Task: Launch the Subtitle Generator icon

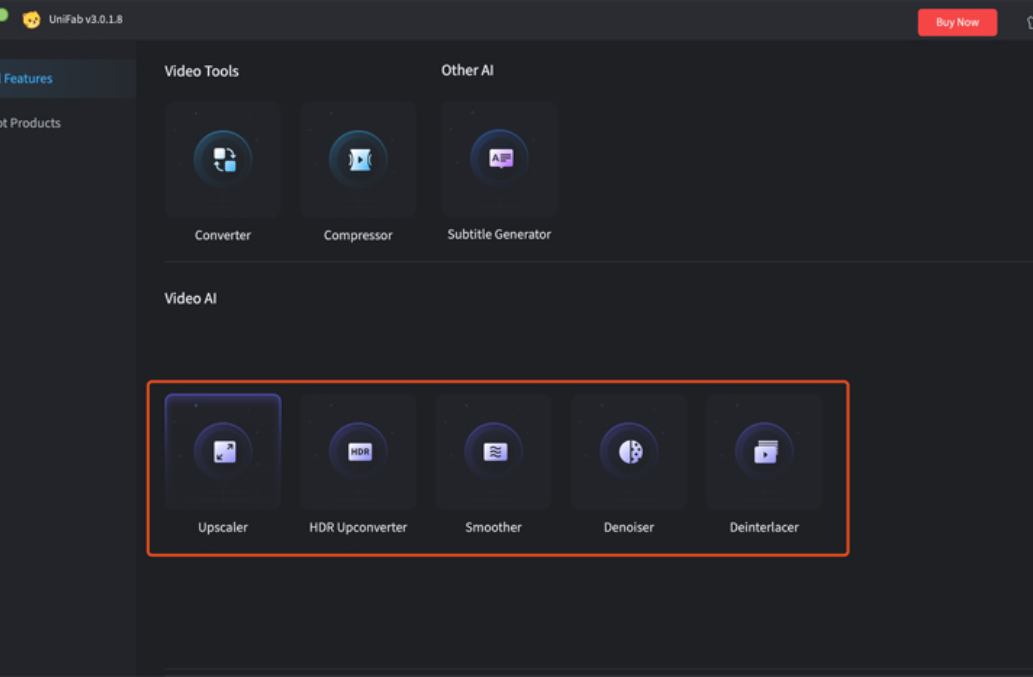Action: (x=500, y=159)
